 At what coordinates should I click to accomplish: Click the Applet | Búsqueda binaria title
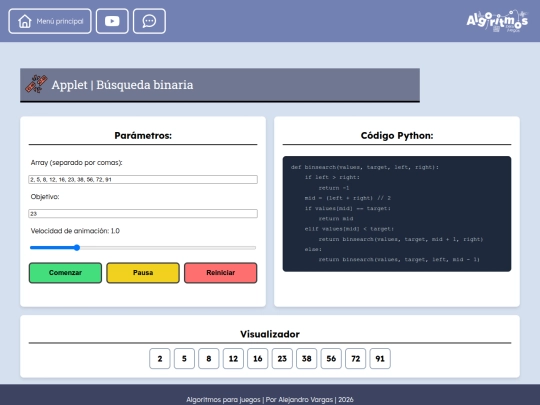(122, 85)
